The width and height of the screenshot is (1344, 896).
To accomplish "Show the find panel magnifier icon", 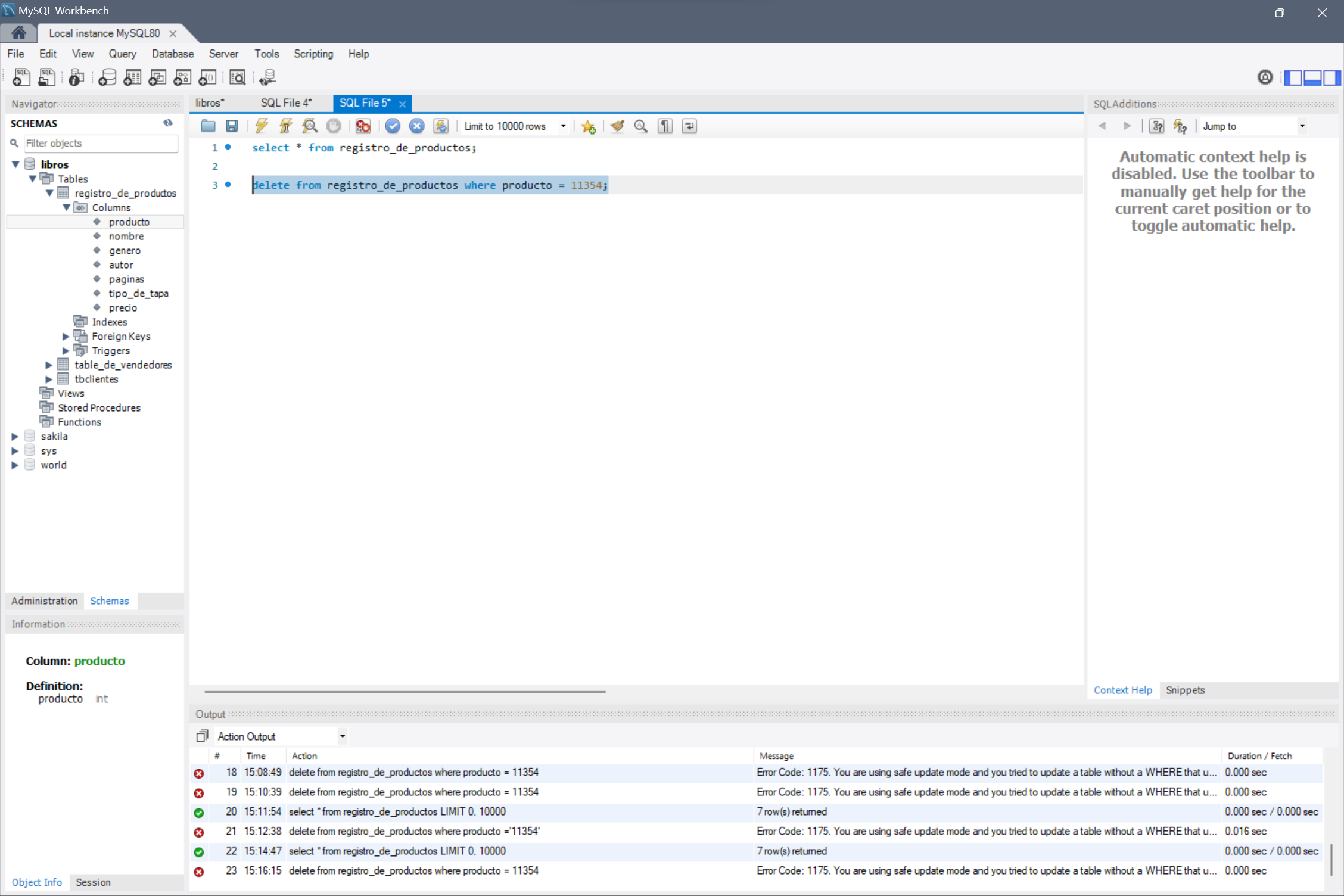I will tap(641, 126).
